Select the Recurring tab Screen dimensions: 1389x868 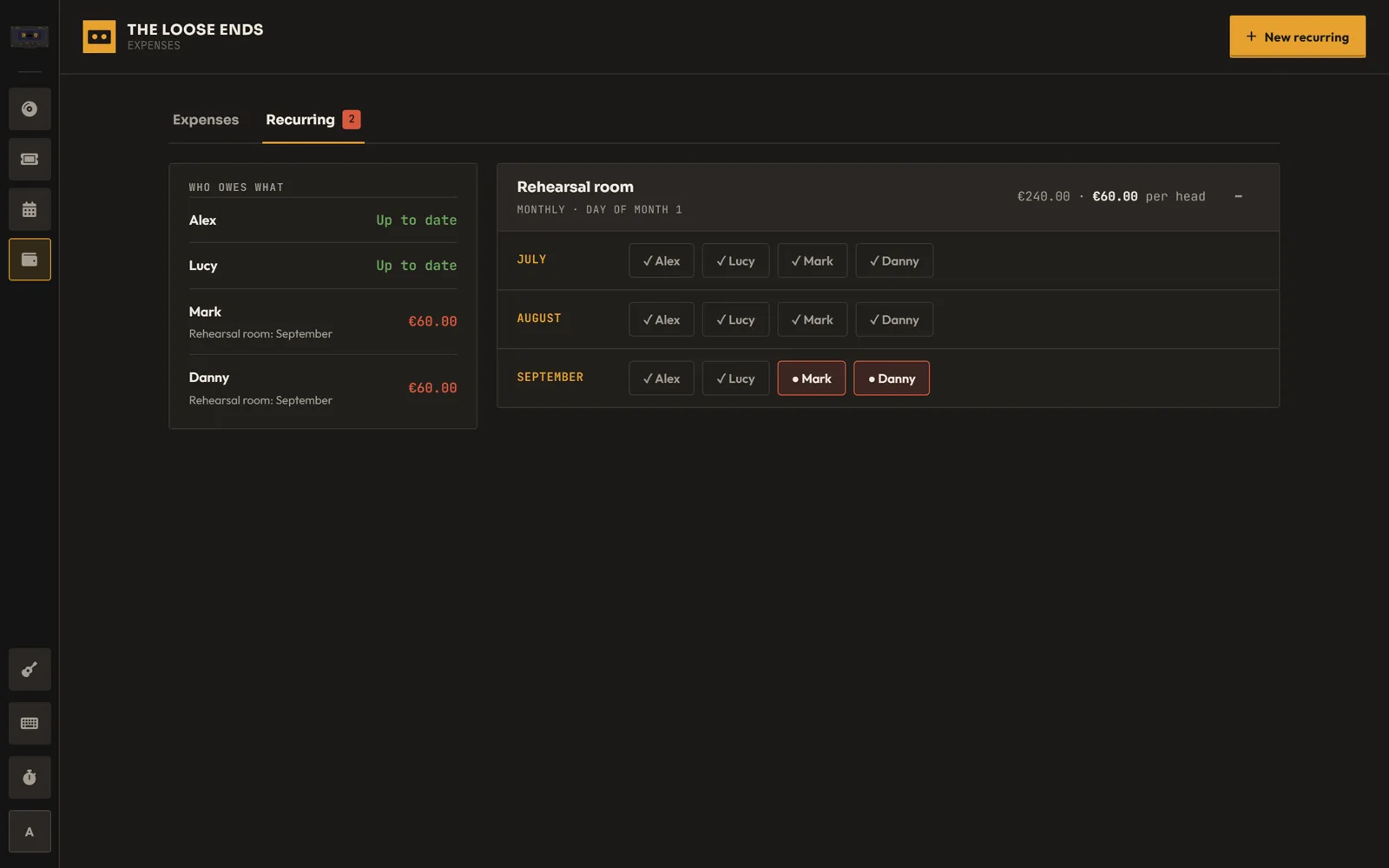pos(313,120)
